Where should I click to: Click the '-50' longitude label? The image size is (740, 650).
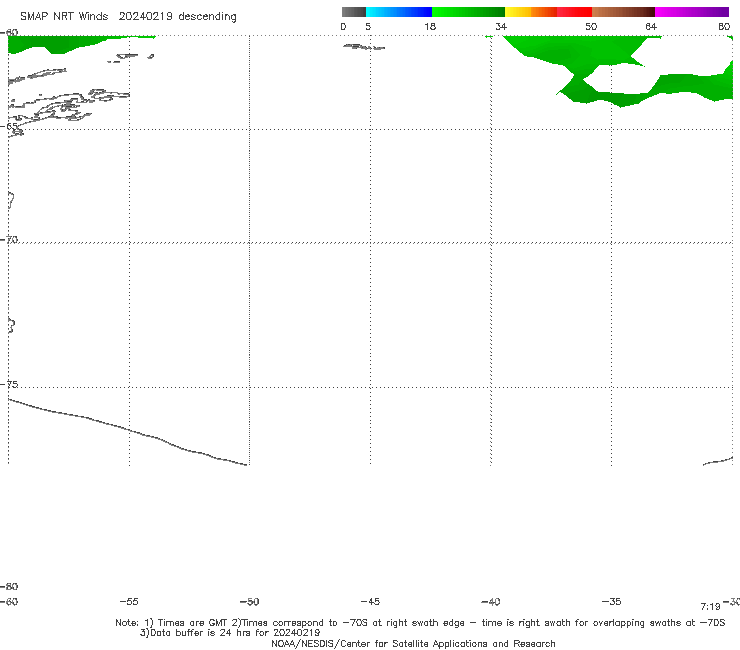tap(250, 602)
